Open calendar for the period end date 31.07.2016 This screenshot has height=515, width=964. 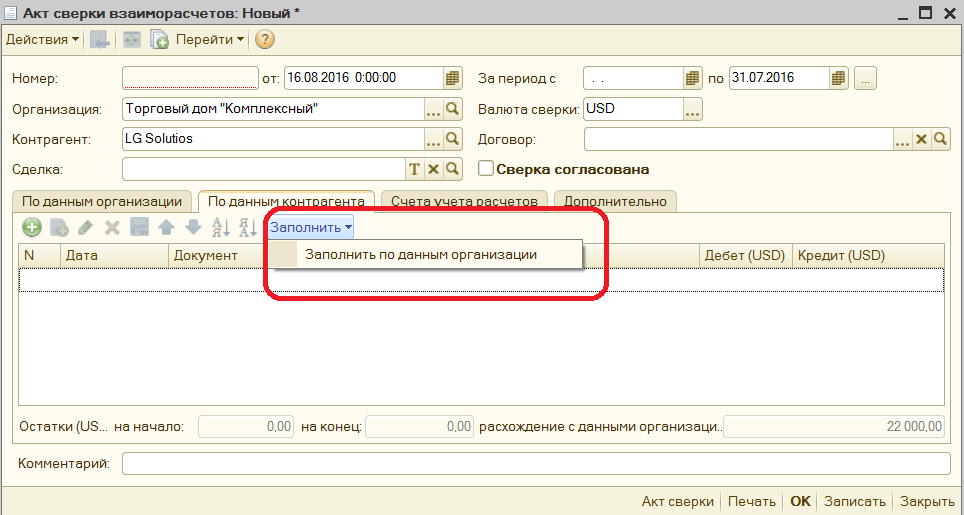click(839, 78)
